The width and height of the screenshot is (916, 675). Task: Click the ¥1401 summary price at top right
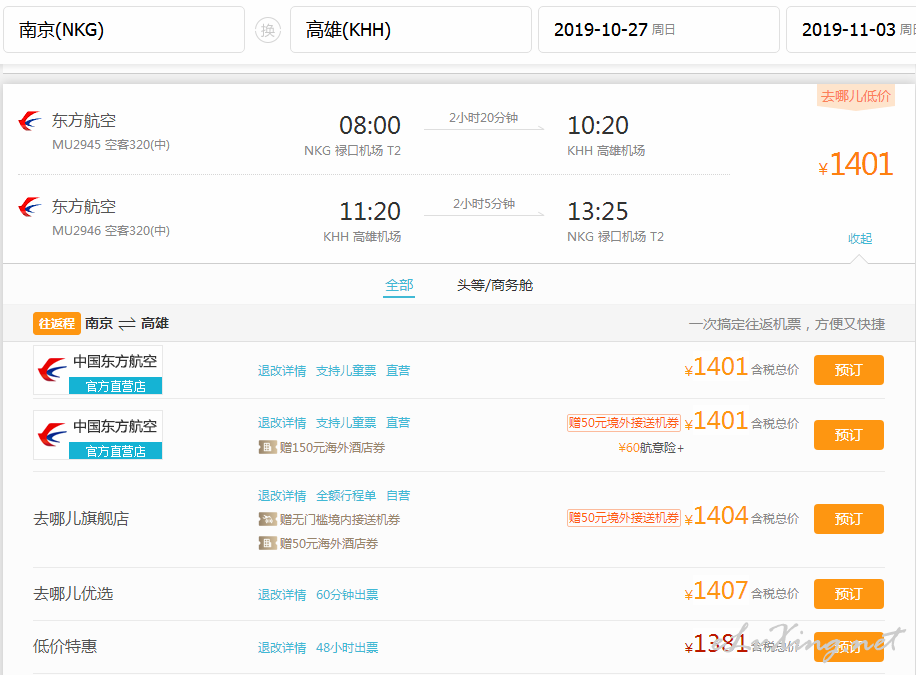(855, 164)
